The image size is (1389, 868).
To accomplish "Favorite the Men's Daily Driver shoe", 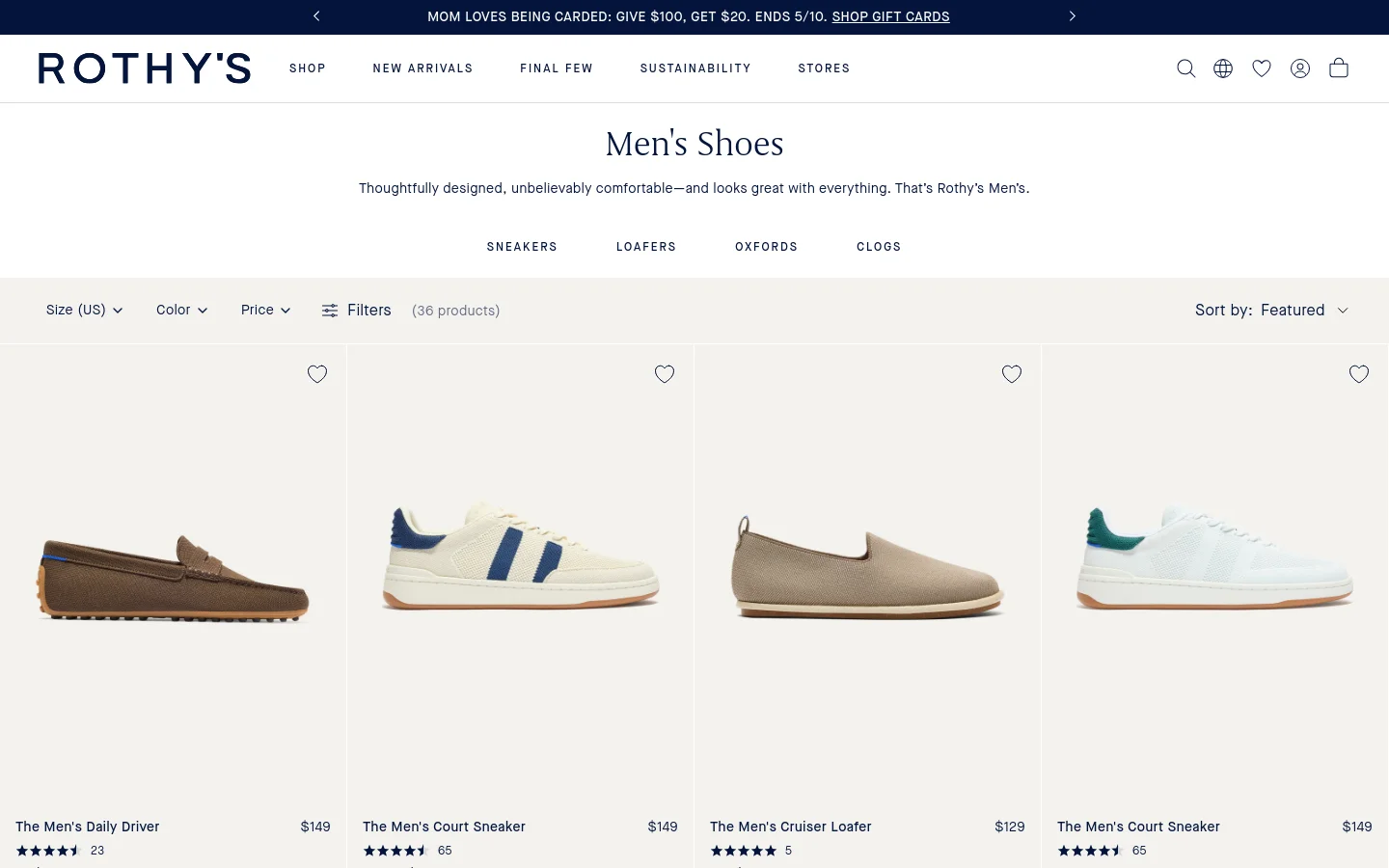I will (x=317, y=374).
